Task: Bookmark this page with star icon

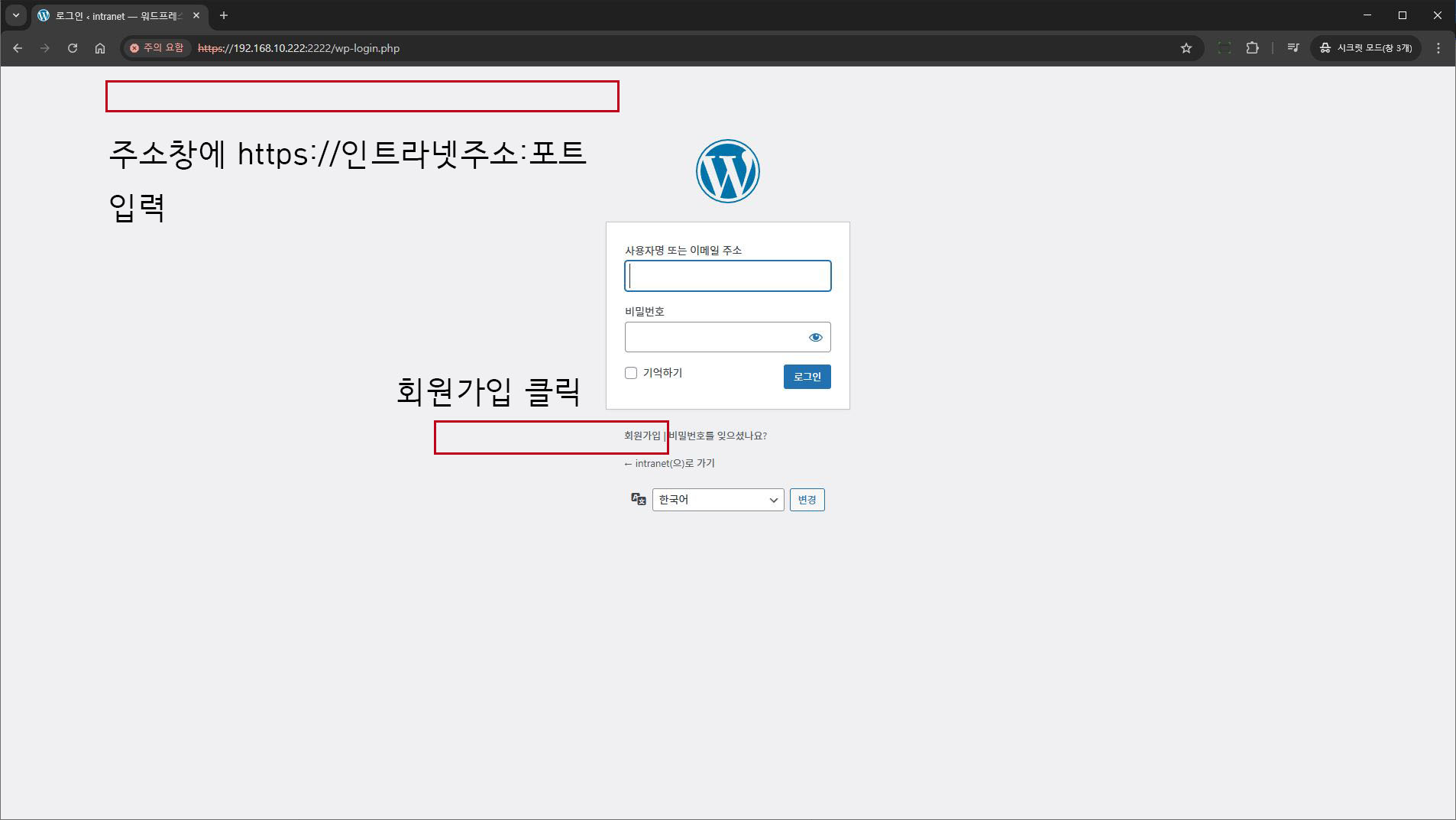Action: 1186,48
